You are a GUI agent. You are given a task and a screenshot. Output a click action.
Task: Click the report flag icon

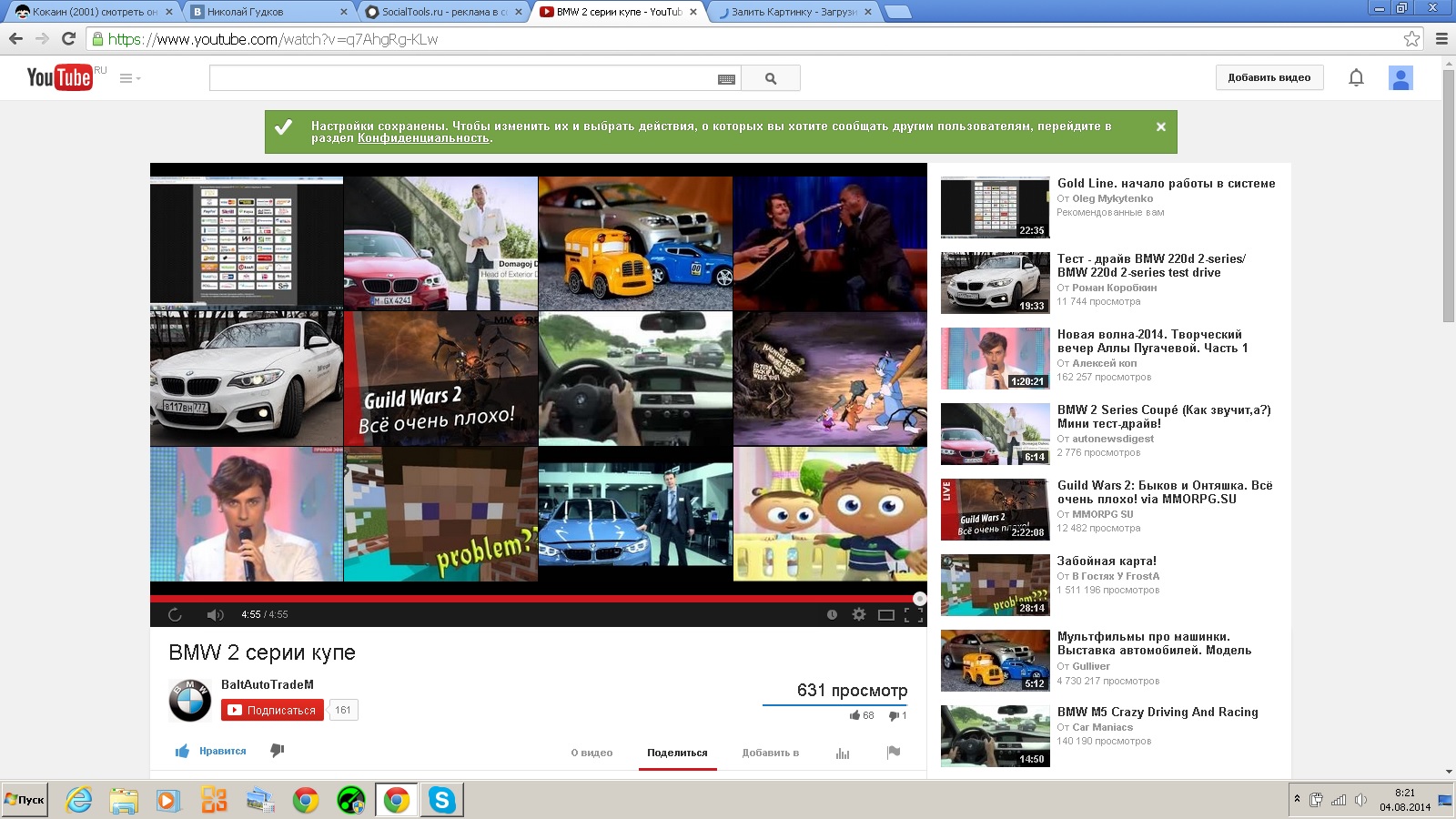[894, 752]
